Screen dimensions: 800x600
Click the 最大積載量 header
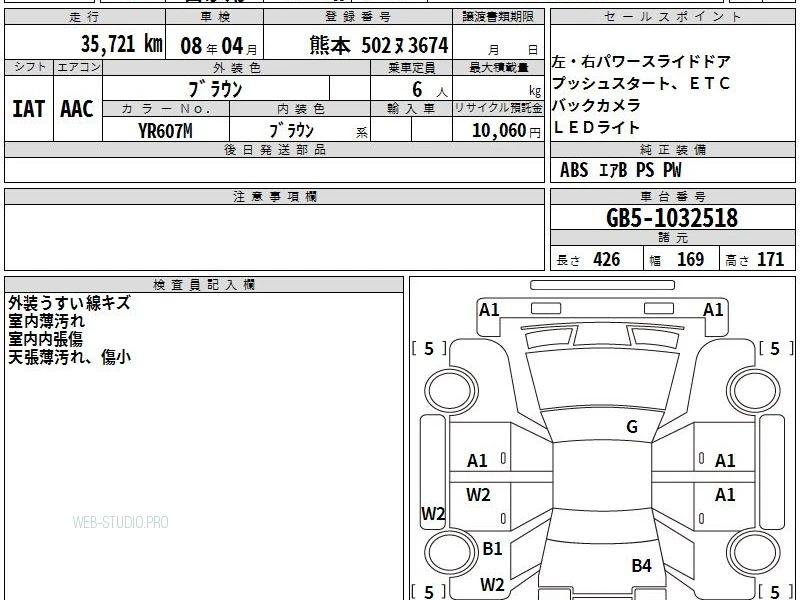(498, 67)
